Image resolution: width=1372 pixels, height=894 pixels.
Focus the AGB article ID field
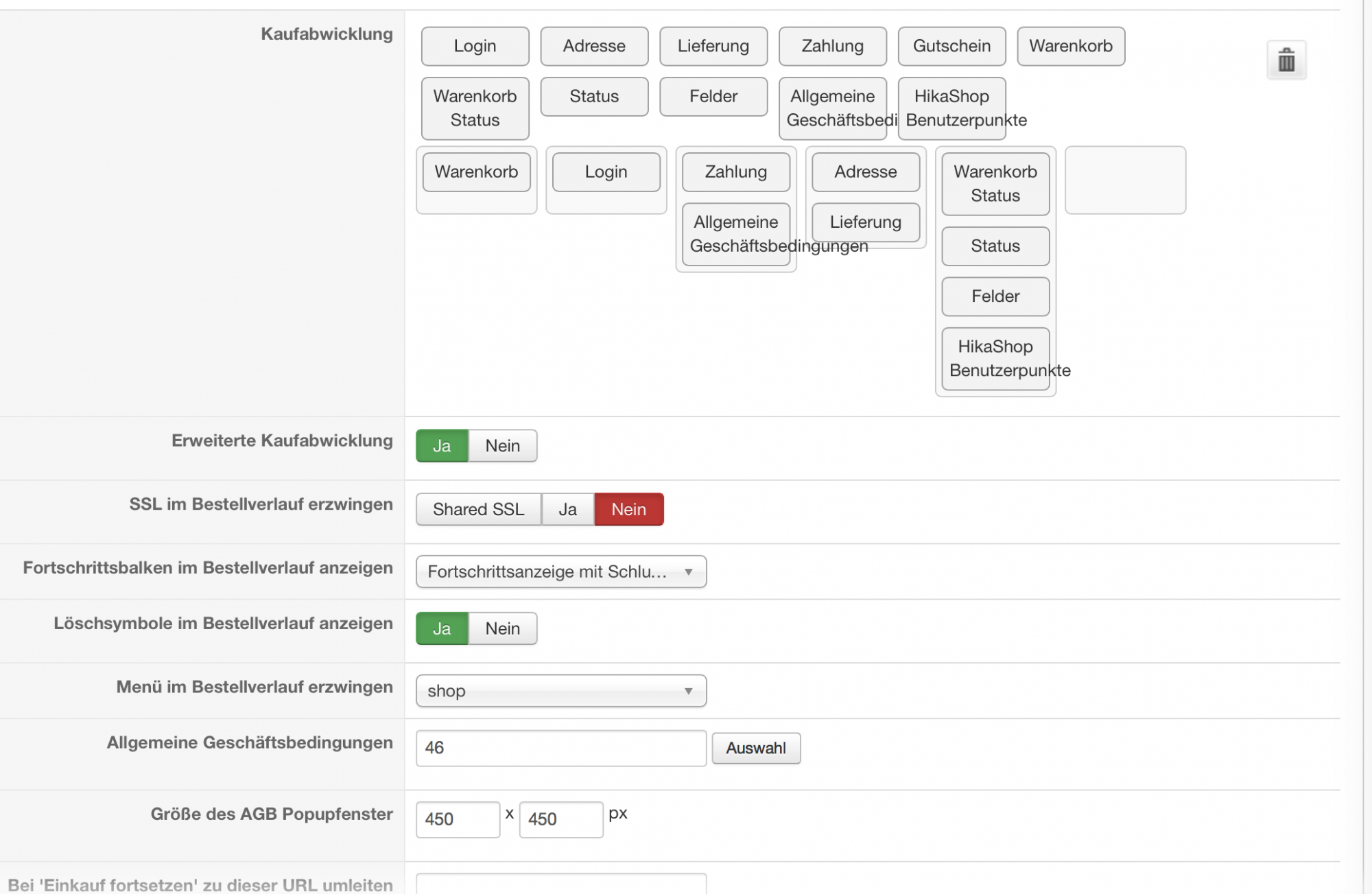point(560,748)
